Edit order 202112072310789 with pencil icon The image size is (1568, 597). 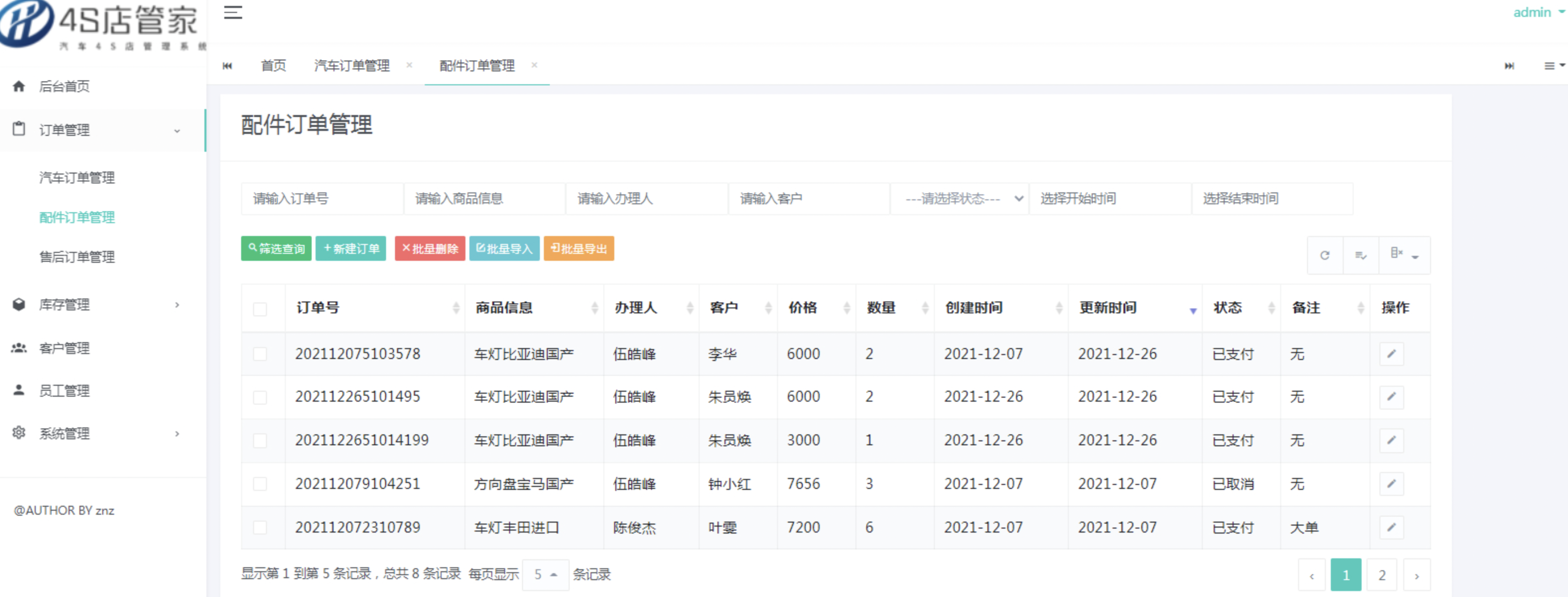point(1391,527)
